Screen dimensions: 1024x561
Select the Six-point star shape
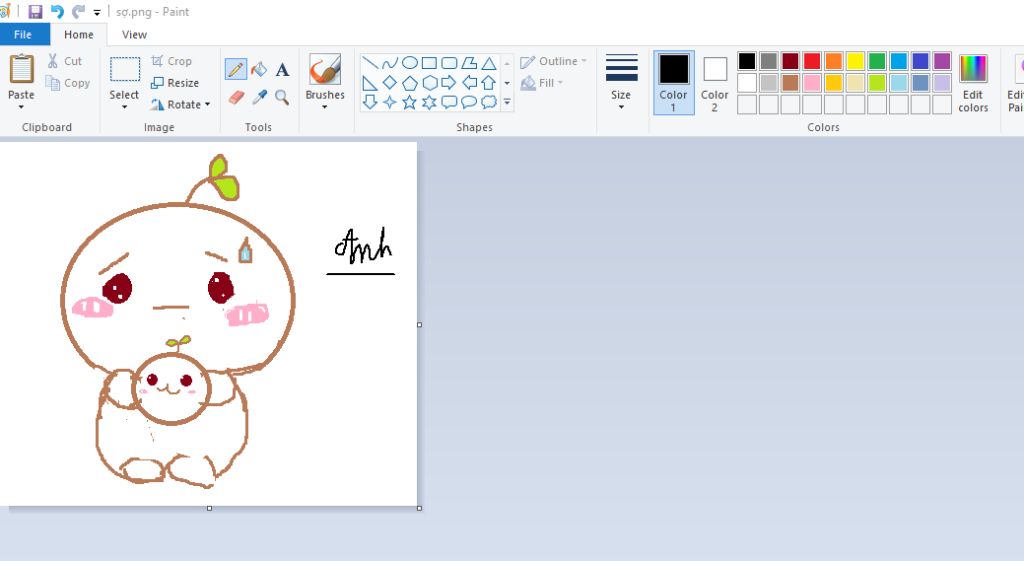[x=429, y=102]
